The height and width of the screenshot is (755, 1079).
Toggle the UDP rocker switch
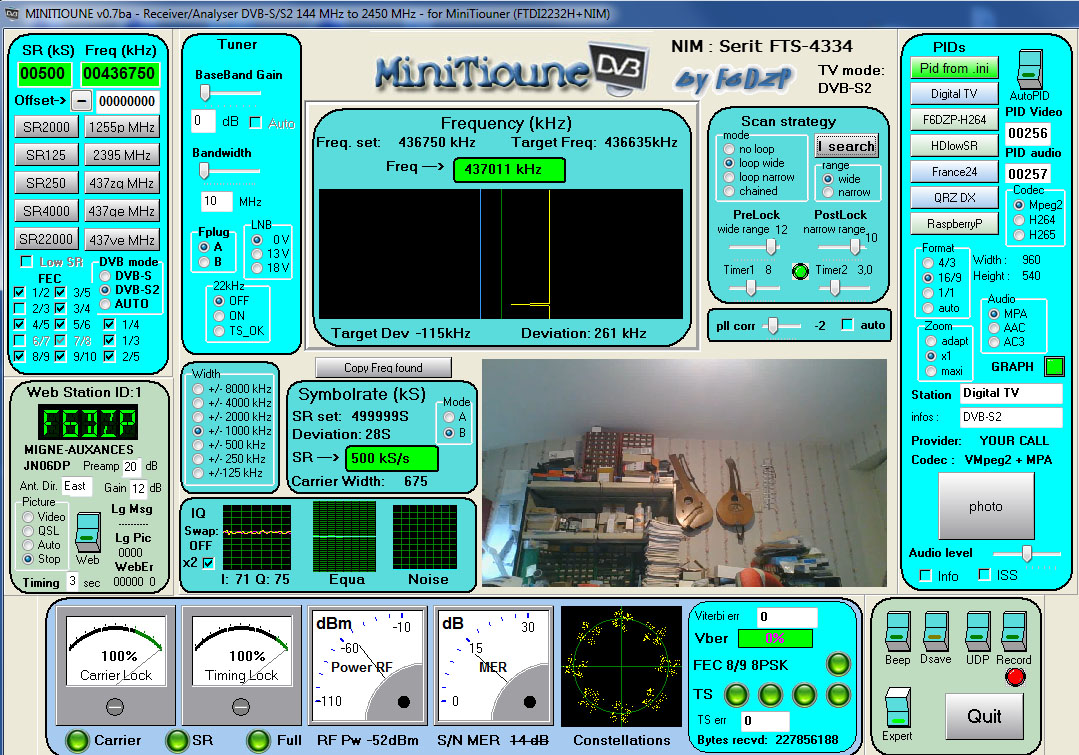pyautogui.click(x=977, y=633)
